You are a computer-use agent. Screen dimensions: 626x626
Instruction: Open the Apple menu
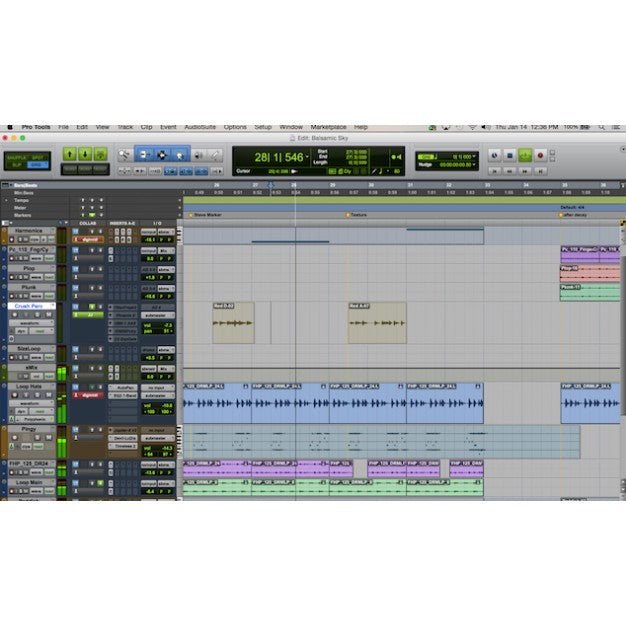click(10, 127)
